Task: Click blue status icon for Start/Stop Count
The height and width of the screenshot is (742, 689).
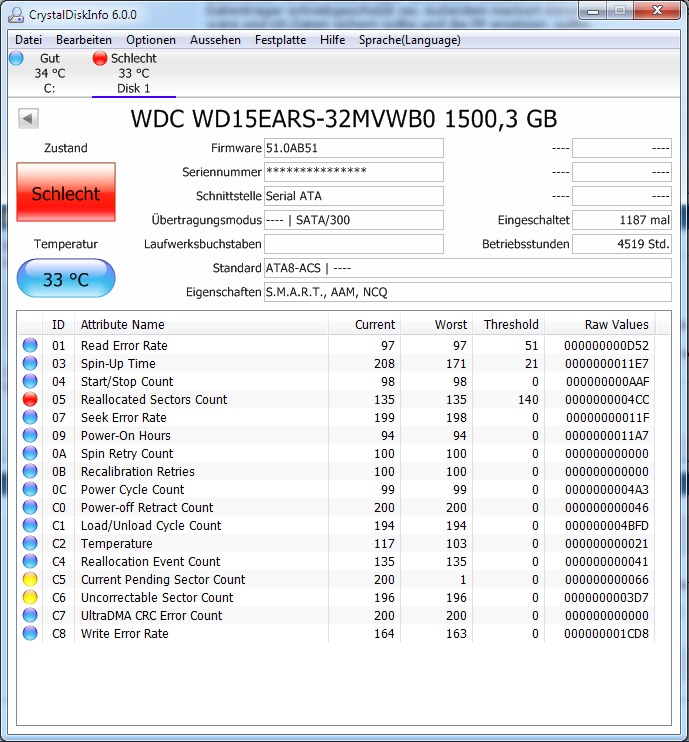Action: click(30, 381)
